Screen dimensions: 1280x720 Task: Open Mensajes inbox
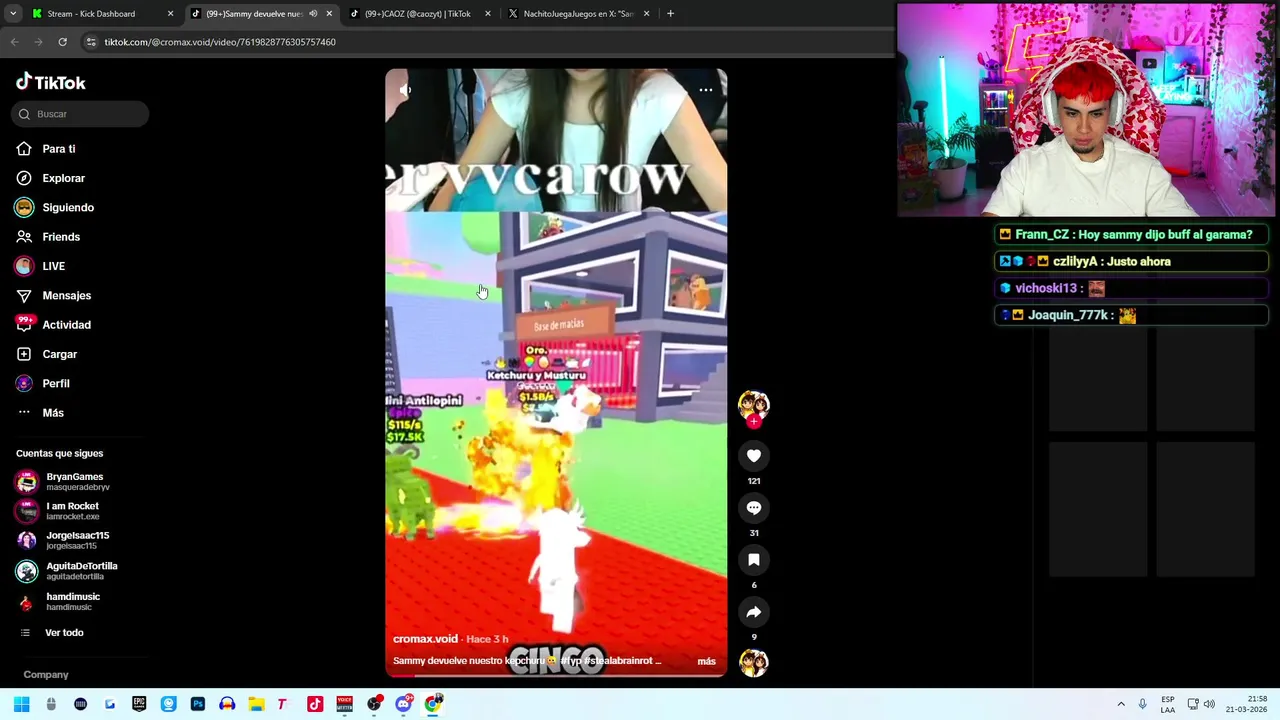pos(66,296)
